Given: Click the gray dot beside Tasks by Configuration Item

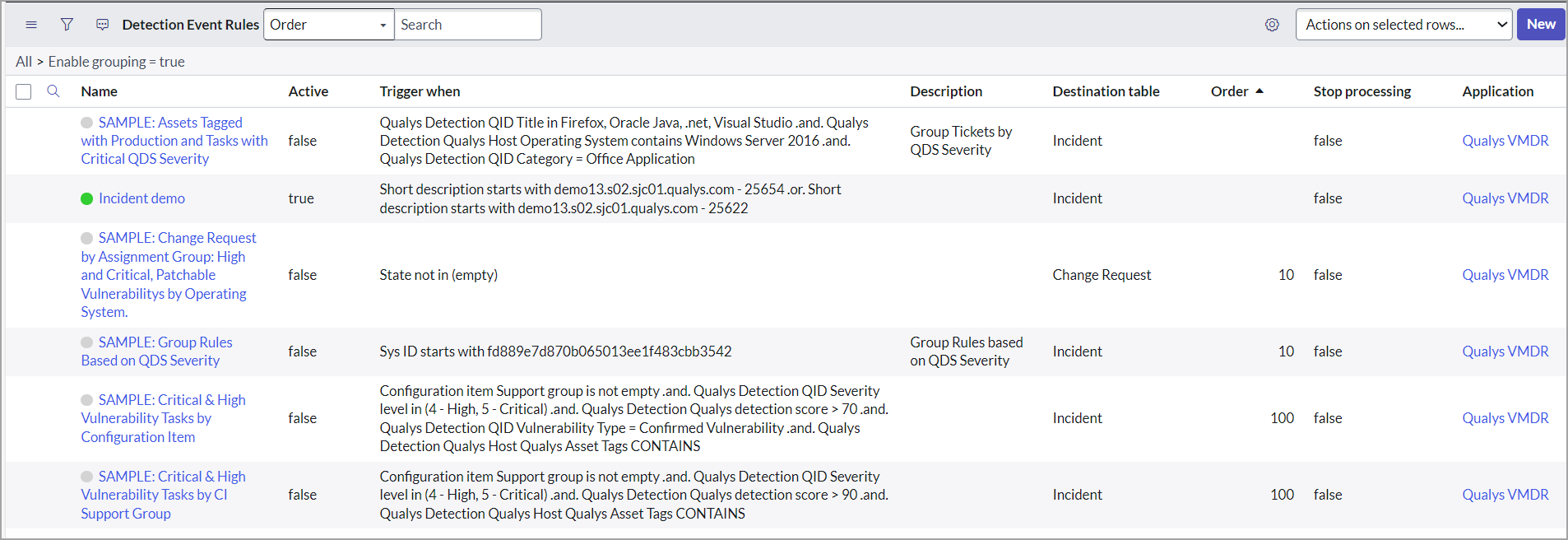Looking at the screenshot, I should click(86, 400).
